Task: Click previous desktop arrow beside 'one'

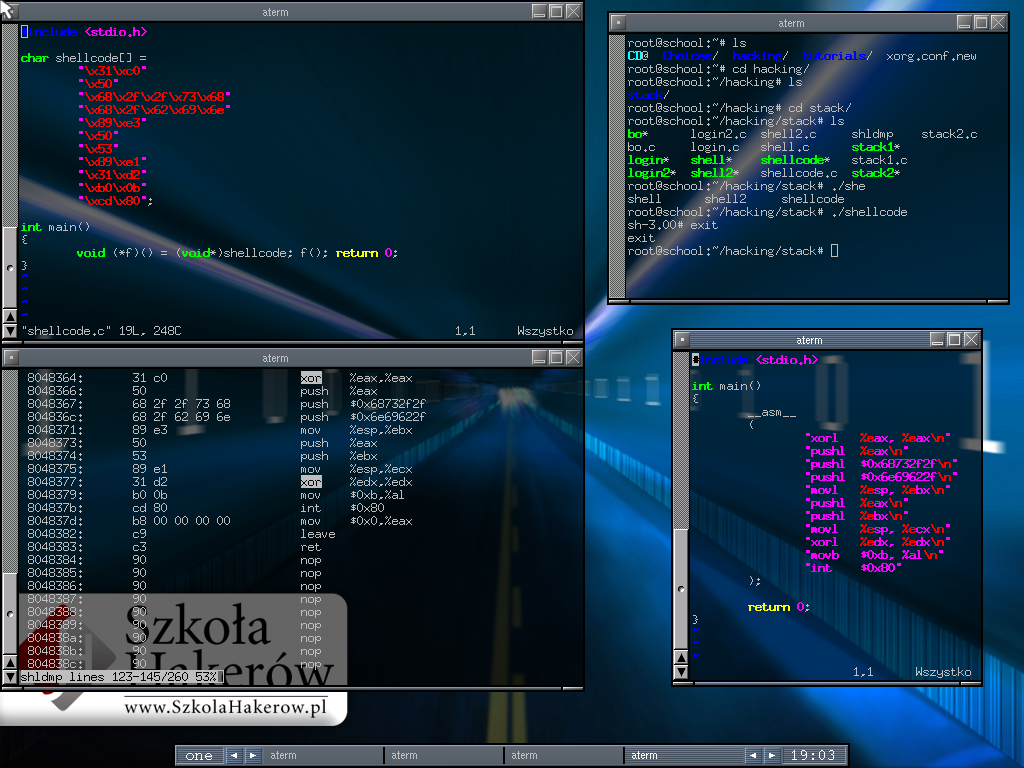Action: (234, 755)
